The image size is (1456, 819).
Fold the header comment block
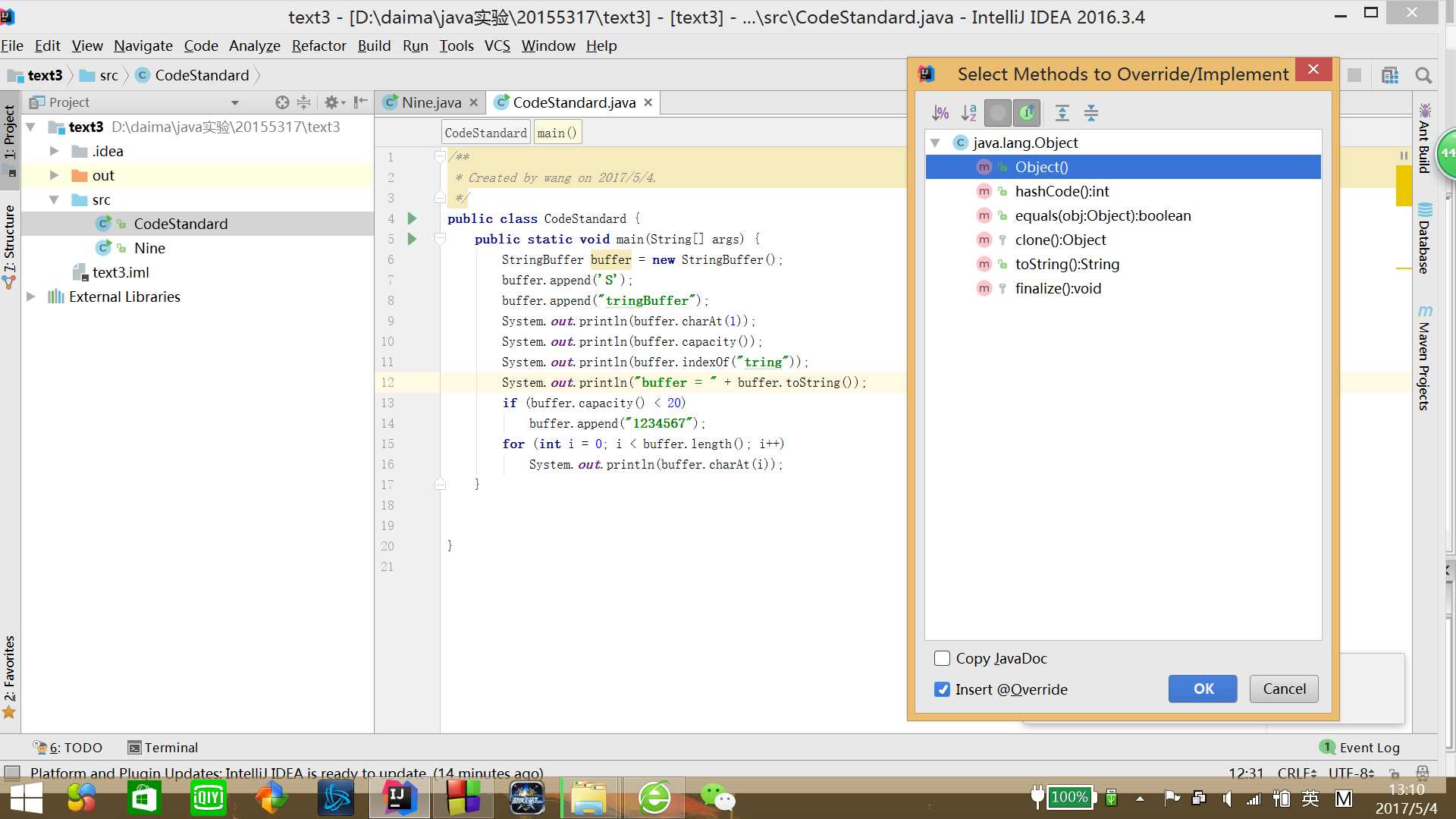pyautogui.click(x=440, y=157)
